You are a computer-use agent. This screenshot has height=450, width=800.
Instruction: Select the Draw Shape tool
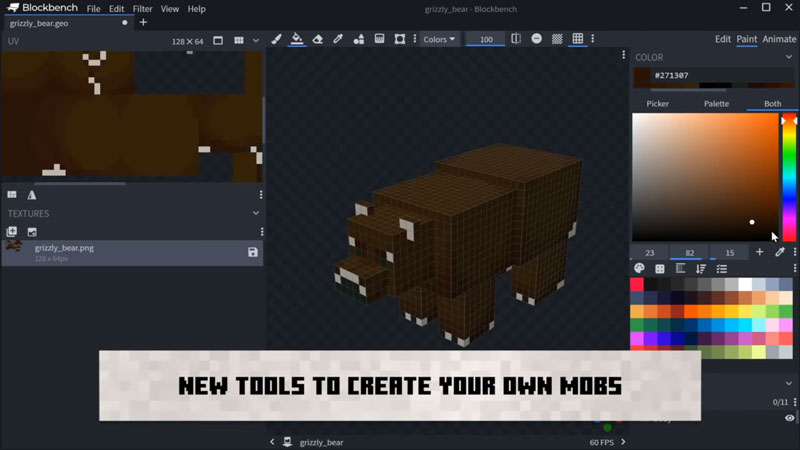click(359, 39)
